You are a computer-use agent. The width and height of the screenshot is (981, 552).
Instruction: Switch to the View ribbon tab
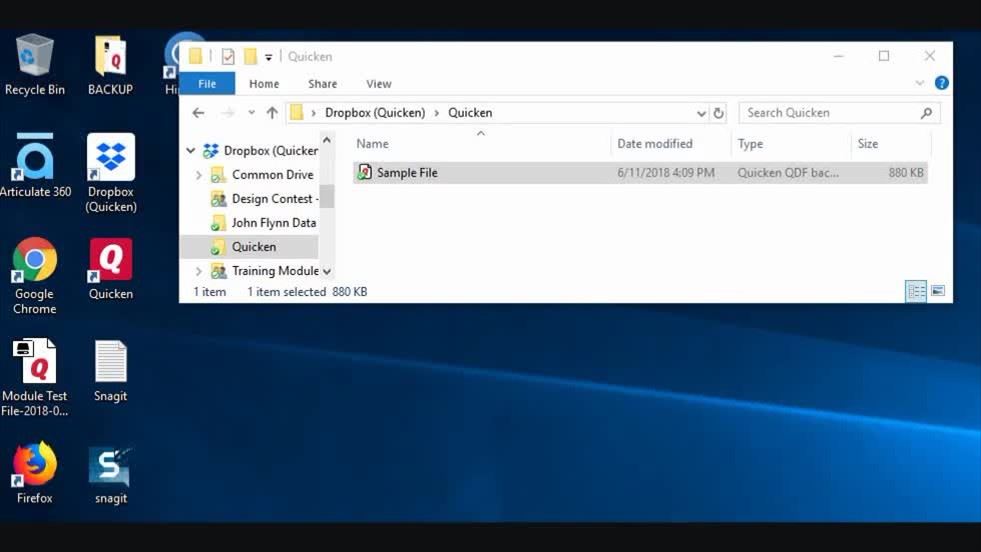click(x=378, y=84)
